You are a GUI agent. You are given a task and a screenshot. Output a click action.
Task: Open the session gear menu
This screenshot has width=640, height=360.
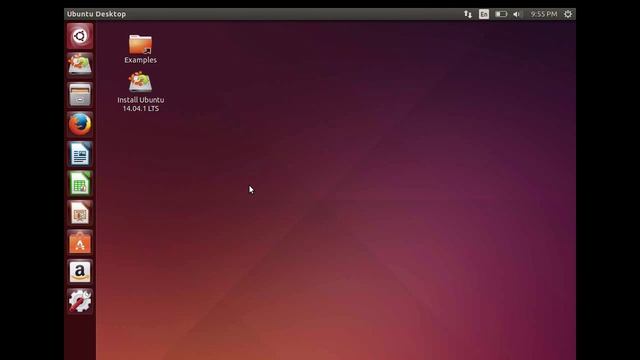pyautogui.click(x=568, y=14)
